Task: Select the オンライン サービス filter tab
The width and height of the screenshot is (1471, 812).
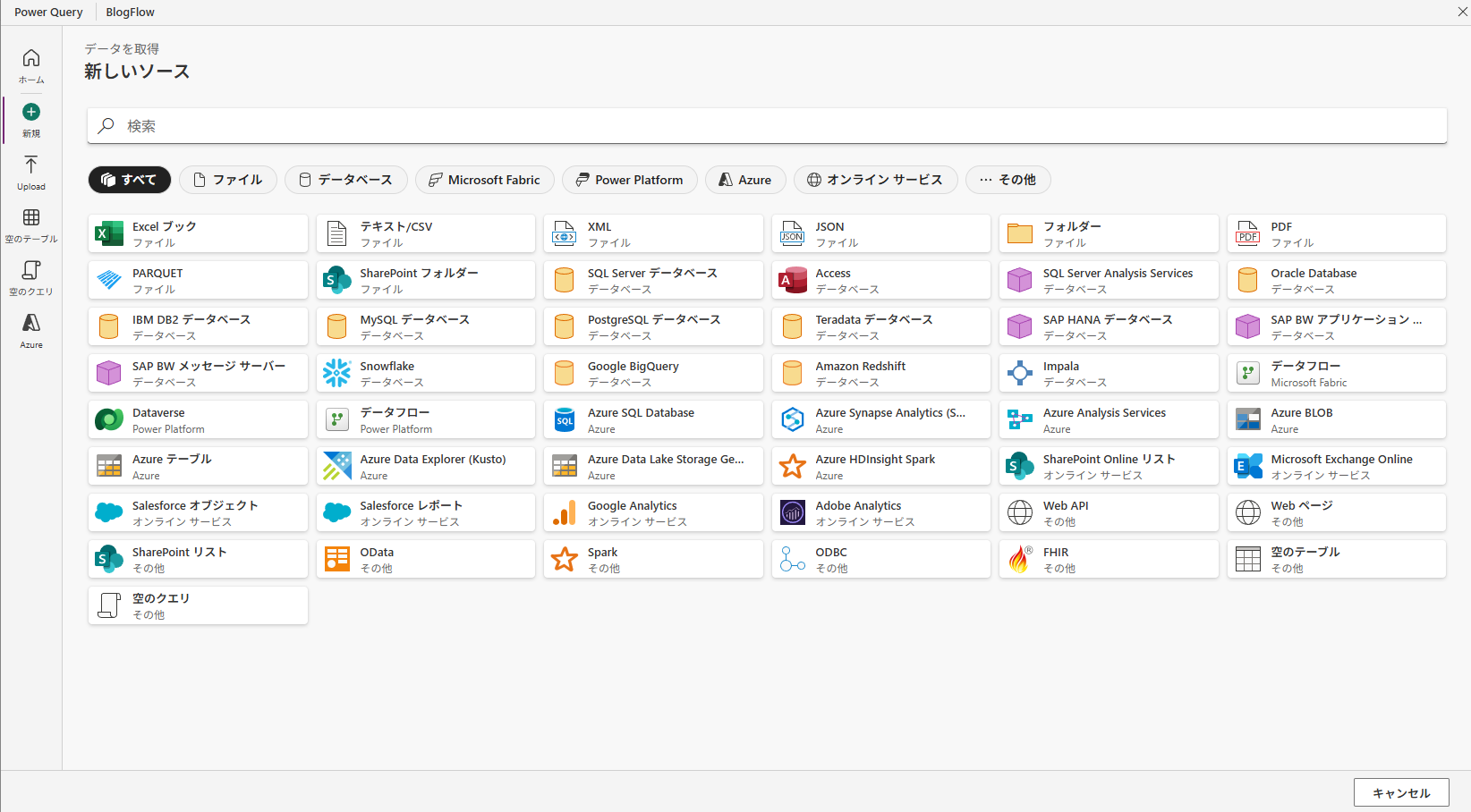Action: pos(876,180)
